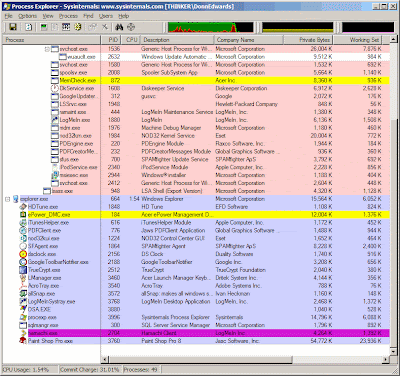Image resolution: width=400 pixels, height=376 pixels.
Task: Click the hamachi.exe process icon
Action: (x=23, y=333)
